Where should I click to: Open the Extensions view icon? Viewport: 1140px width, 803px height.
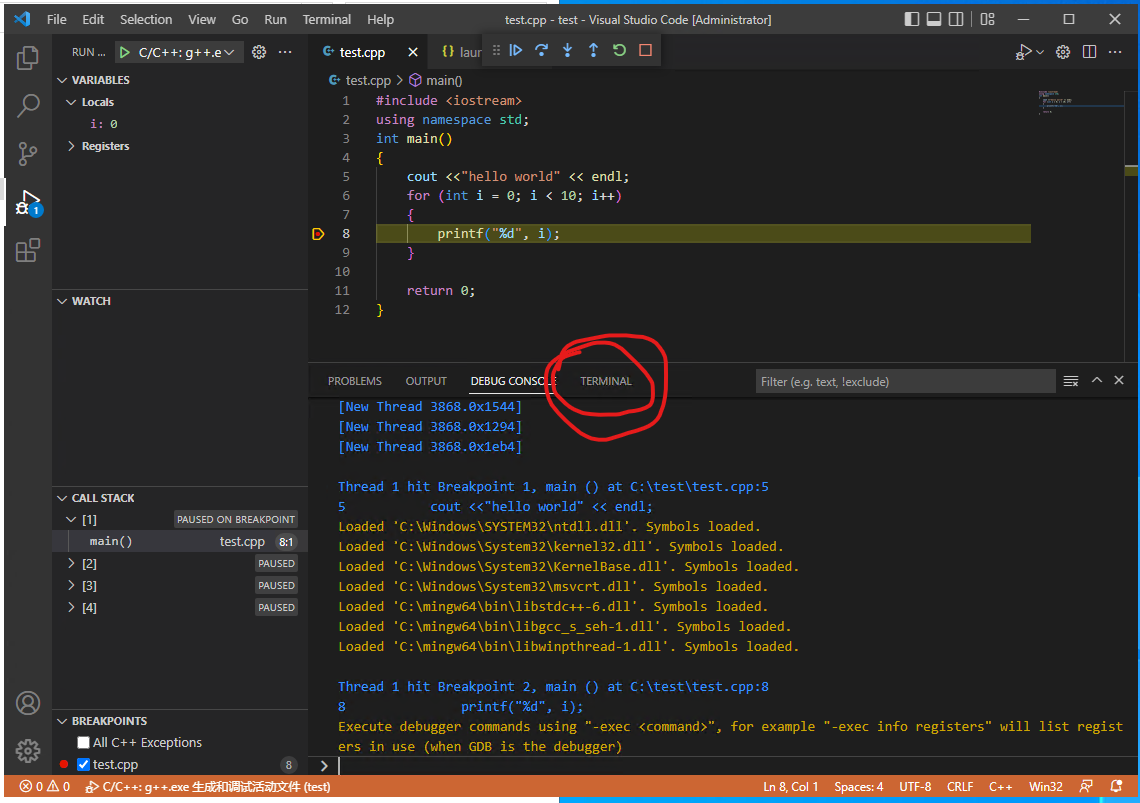28,250
